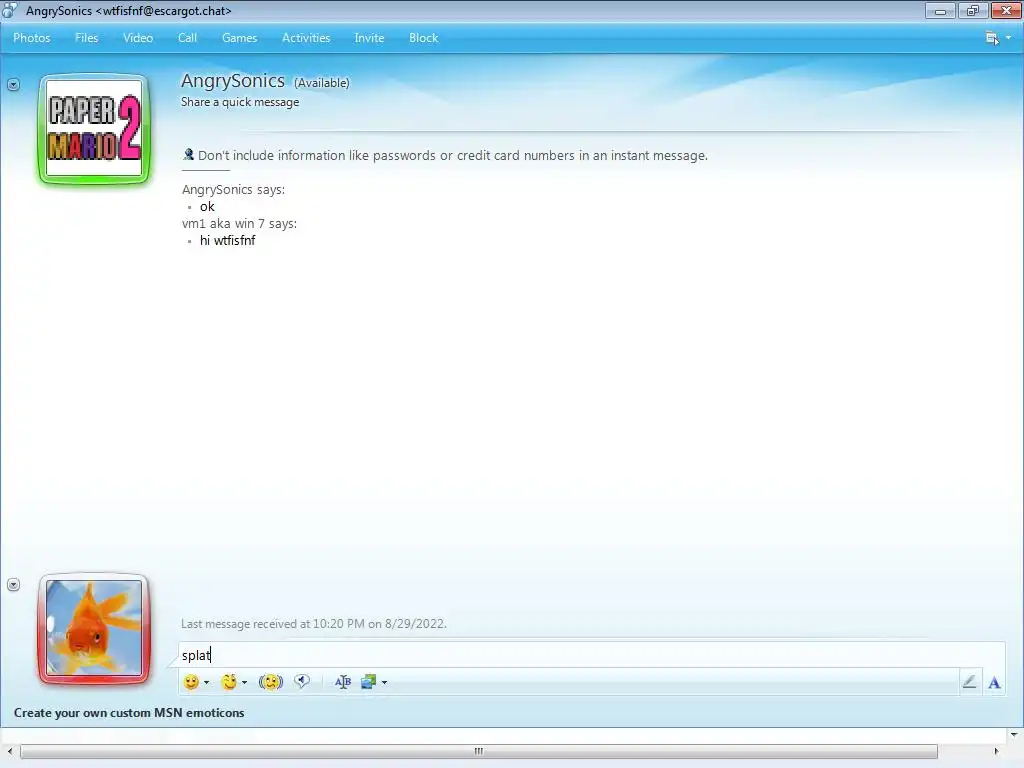Click the goldfish display picture
This screenshot has height=768, width=1024.
tap(94, 628)
